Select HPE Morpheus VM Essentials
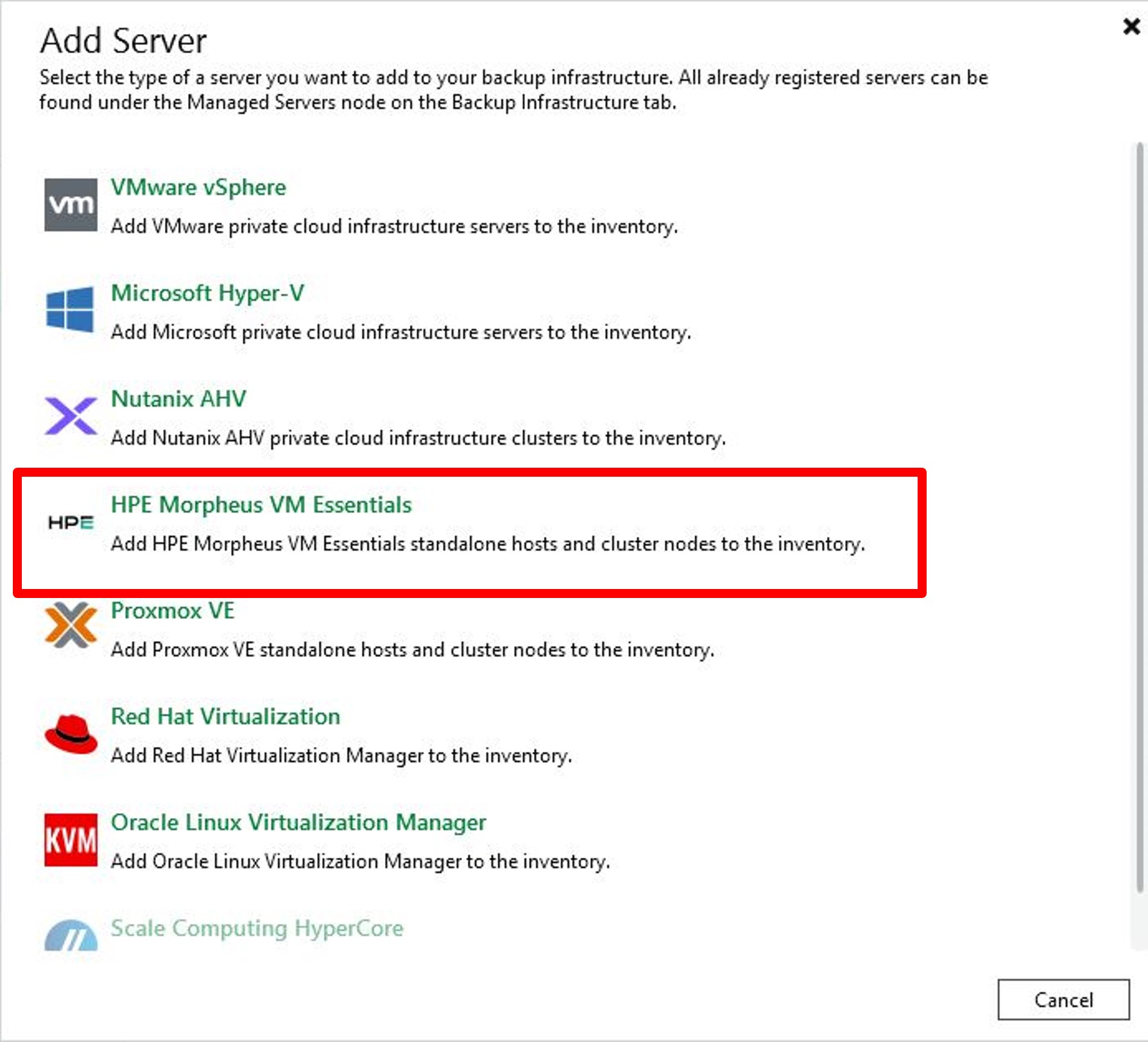 [x=261, y=505]
